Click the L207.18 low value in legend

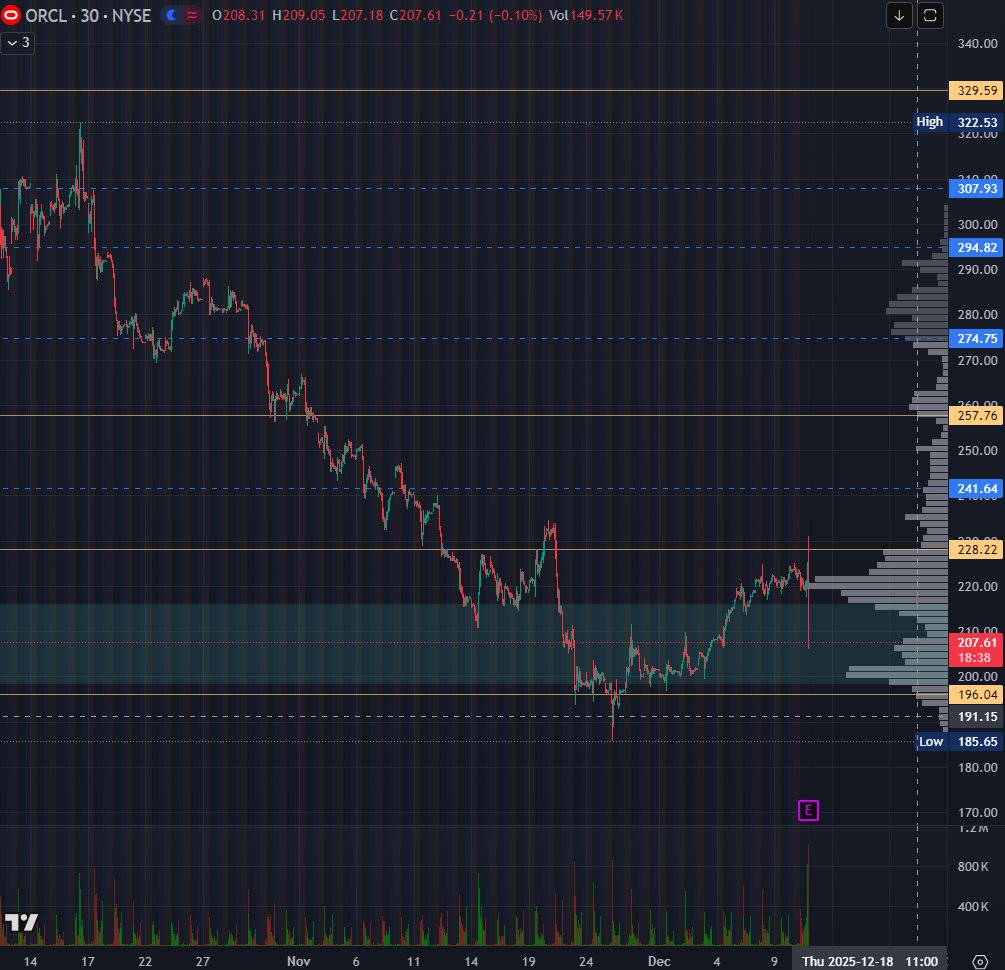coord(357,15)
